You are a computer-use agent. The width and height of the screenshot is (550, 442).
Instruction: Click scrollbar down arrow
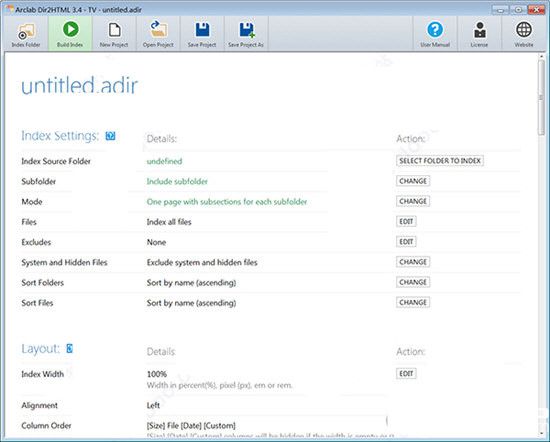point(541,434)
